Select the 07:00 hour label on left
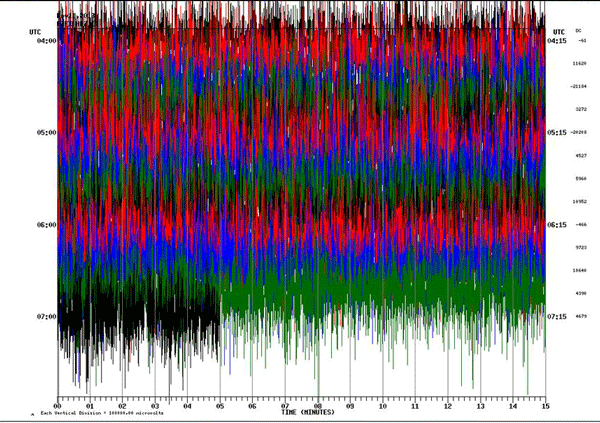This screenshot has width=600, height=423. pyautogui.click(x=47, y=317)
